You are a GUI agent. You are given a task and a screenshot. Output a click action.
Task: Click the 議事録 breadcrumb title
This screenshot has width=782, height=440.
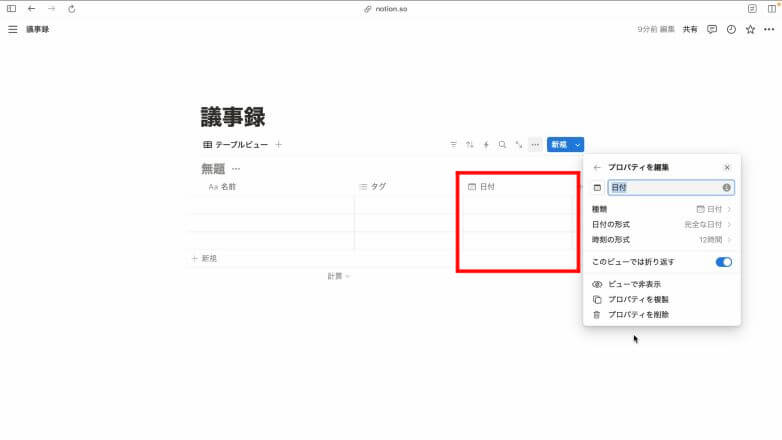38,29
